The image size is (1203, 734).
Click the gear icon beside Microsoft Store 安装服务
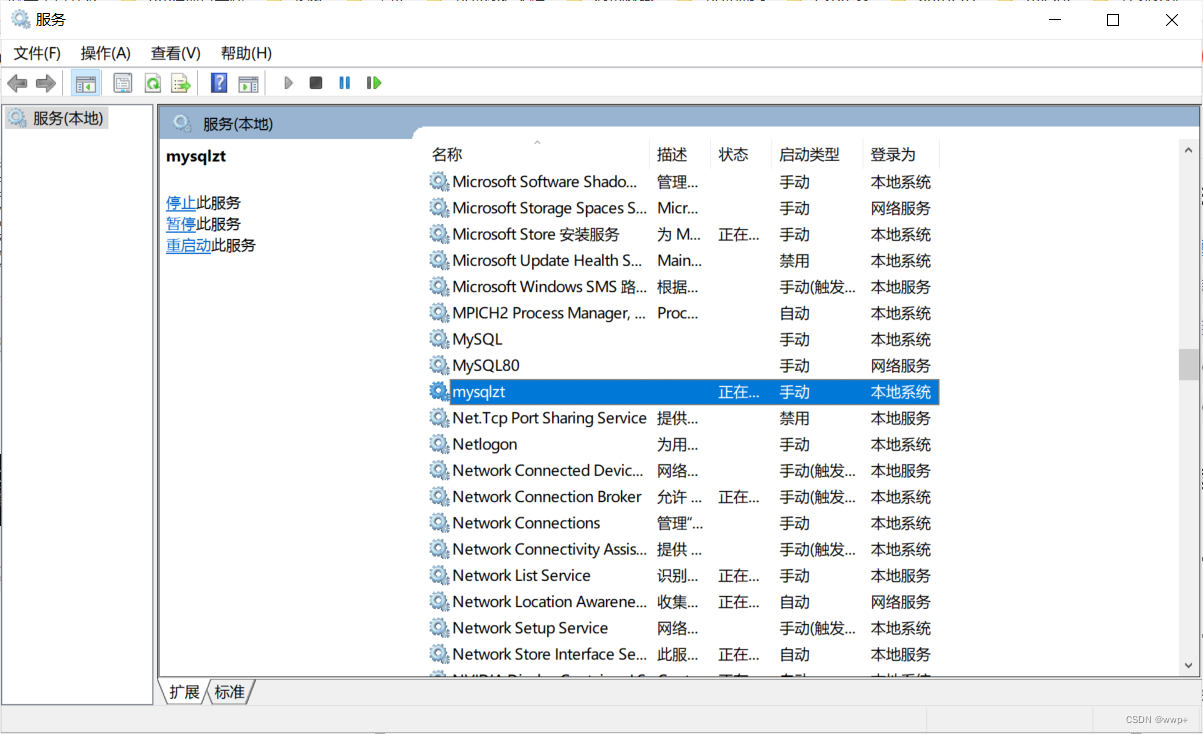[x=439, y=234]
